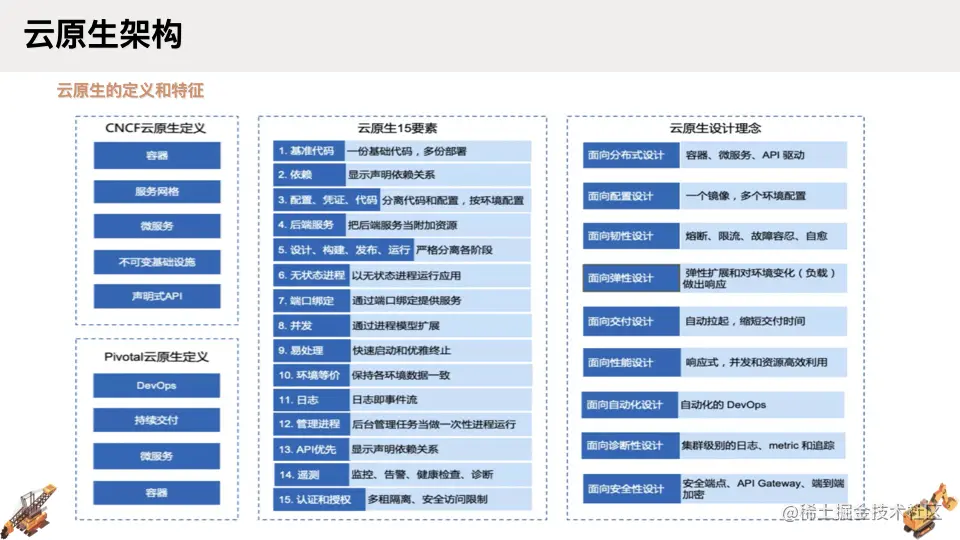Image resolution: width=960 pixels, height=540 pixels.
Task: Click the 1. 基准代码 label
Action: pyautogui.click(x=309, y=151)
